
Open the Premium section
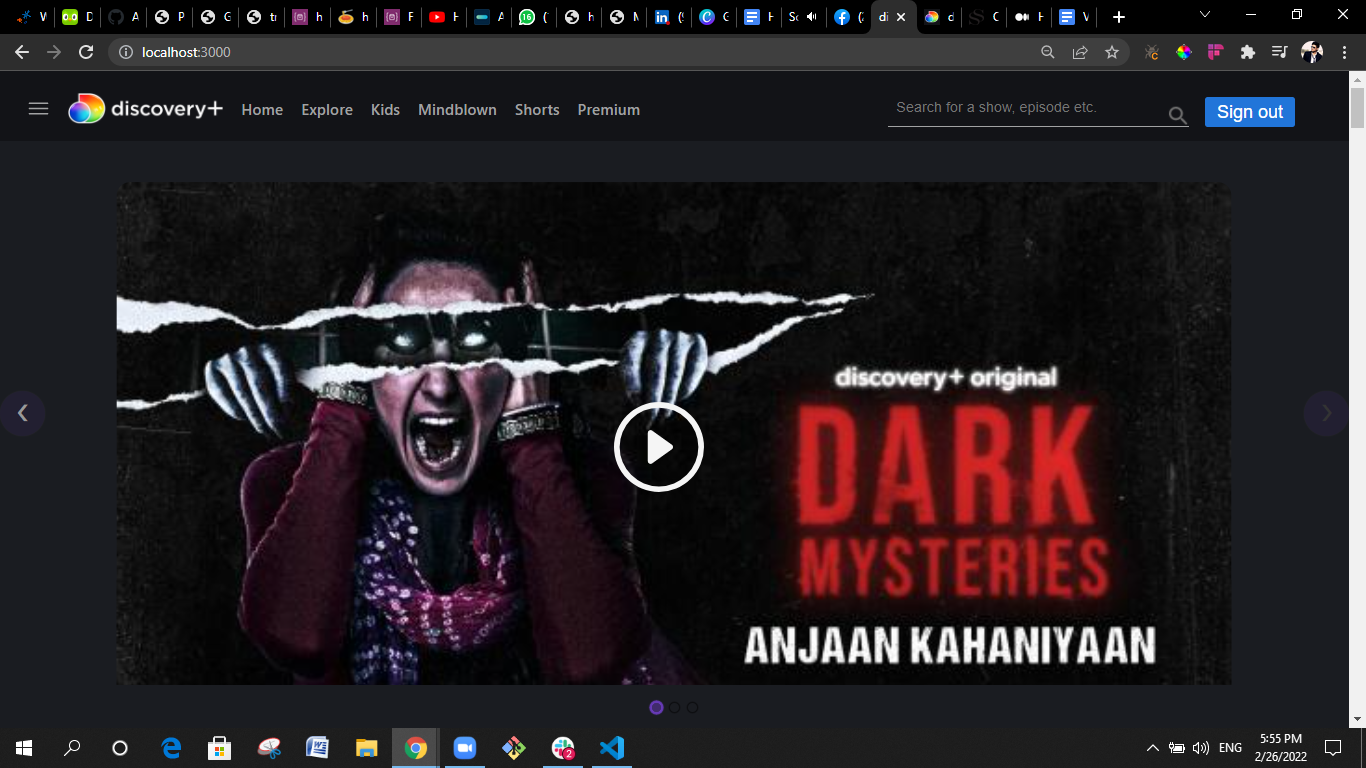[x=608, y=110]
